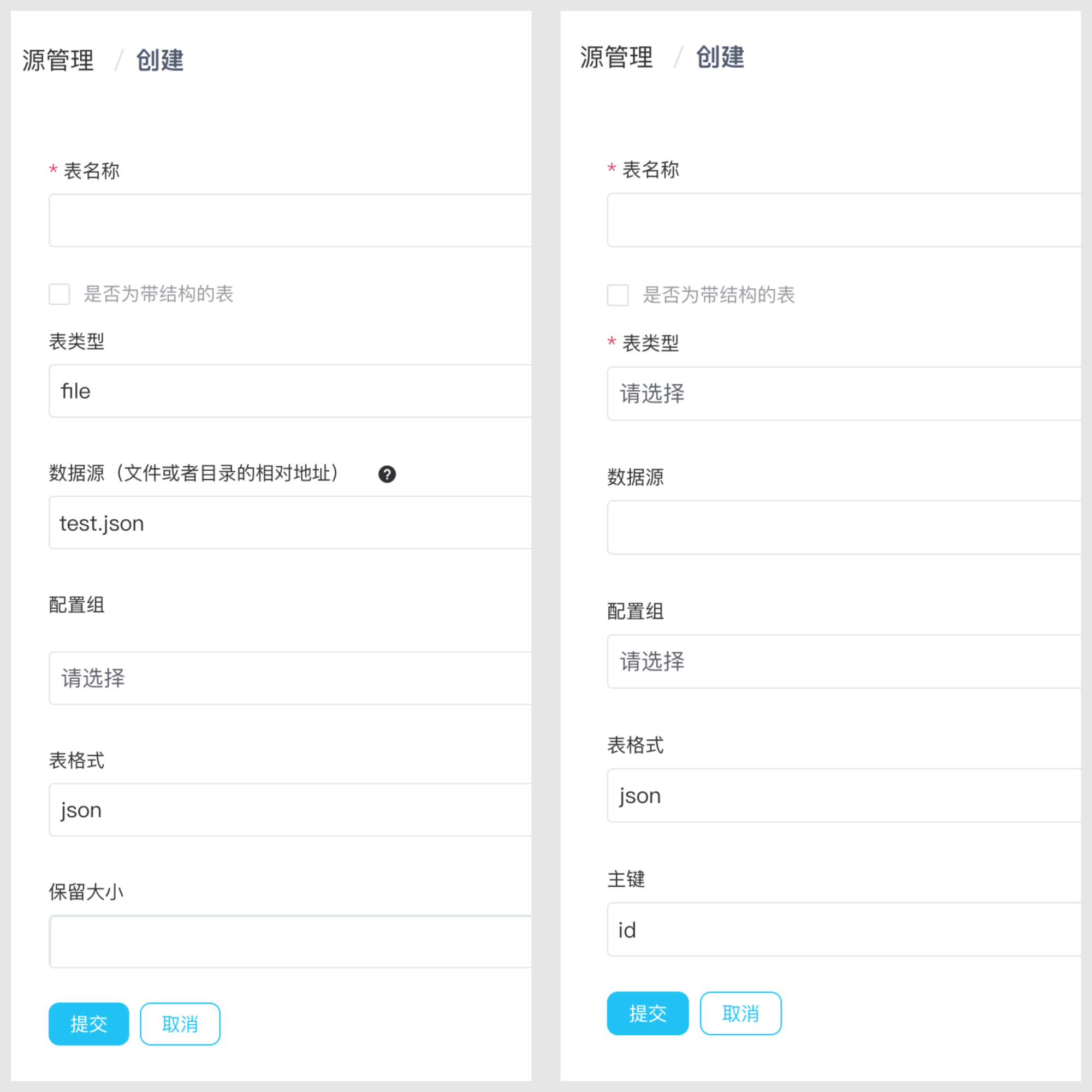Open the 表类型 dropdown showing file

point(289,391)
